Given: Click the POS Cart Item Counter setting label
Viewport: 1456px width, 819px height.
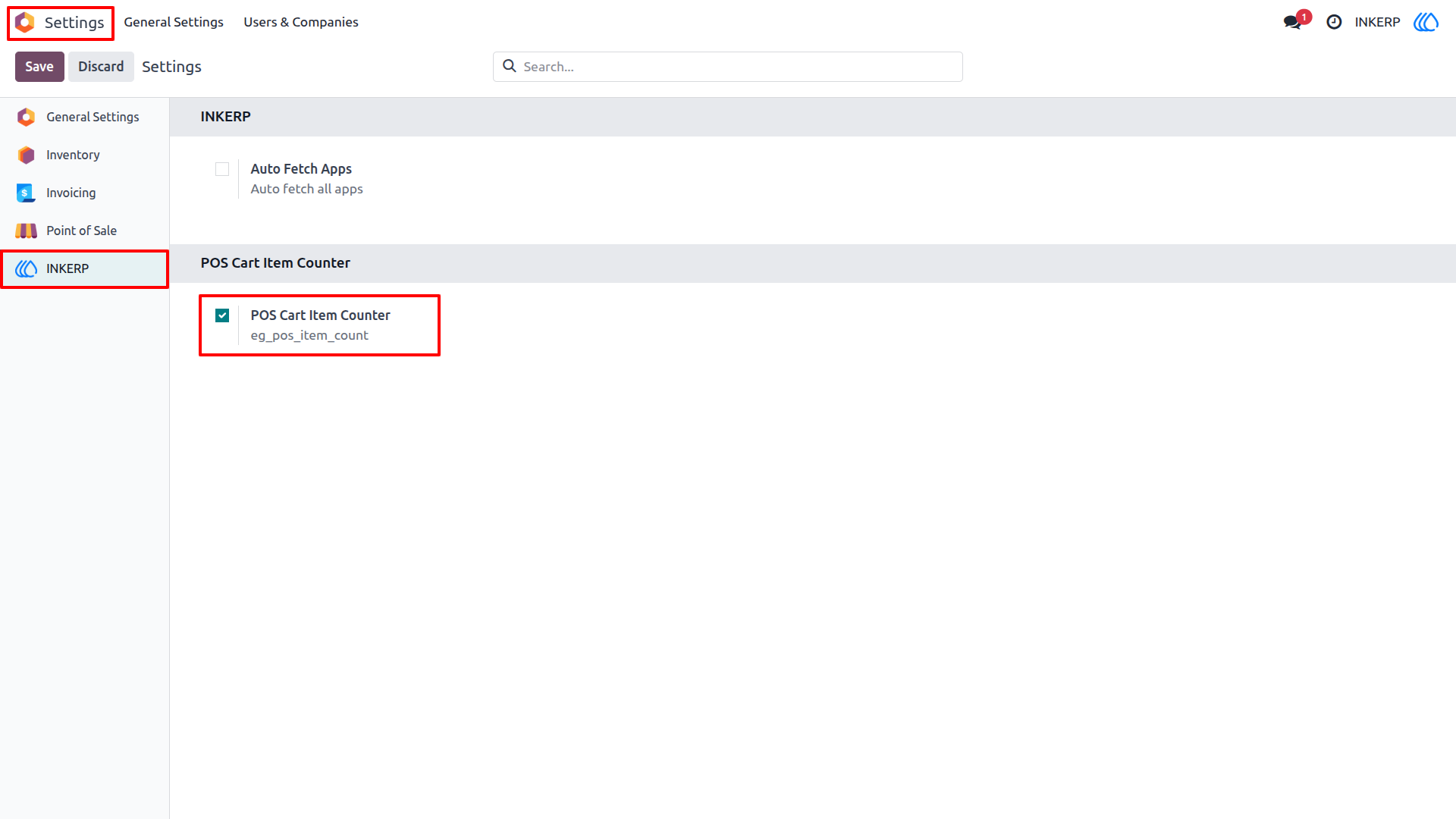Looking at the screenshot, I should click(x=320, y=315).
